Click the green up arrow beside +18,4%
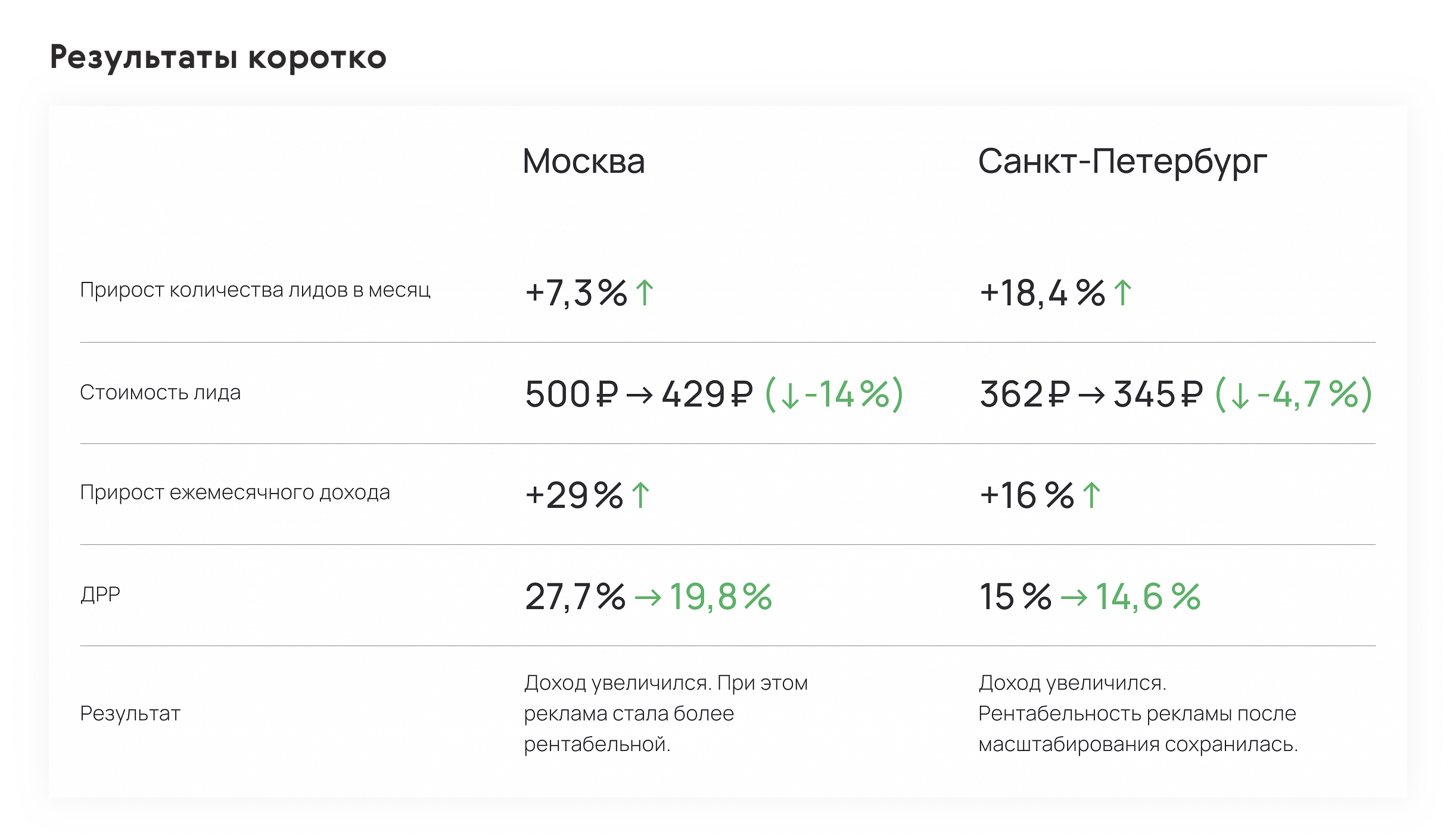The width and height of the screenshot is (1456, 838). [x=1122, y=293]
